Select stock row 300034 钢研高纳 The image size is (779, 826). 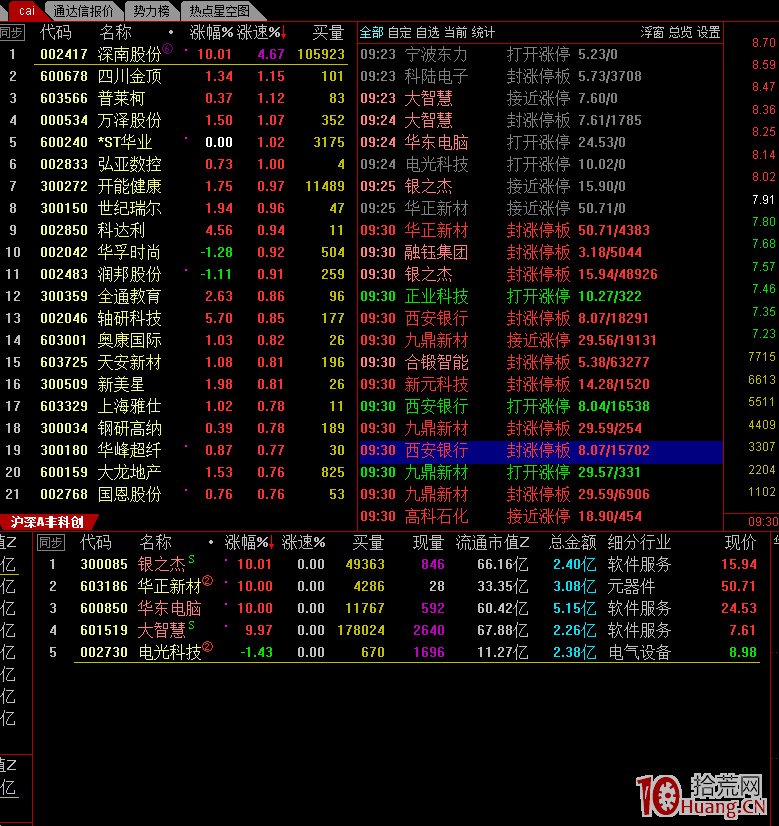click(174, 428)
